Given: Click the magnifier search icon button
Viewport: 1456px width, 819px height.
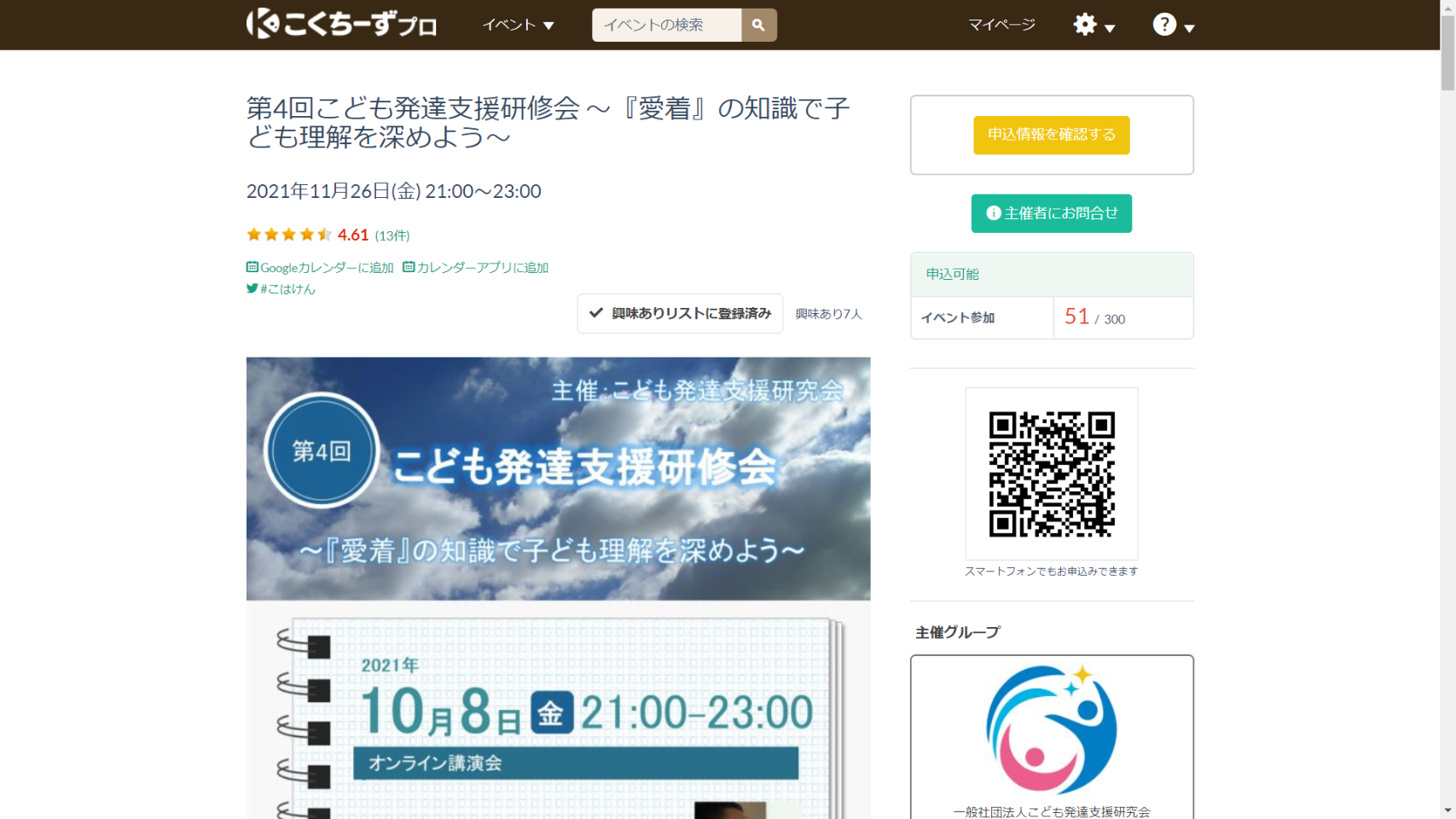Looking at the screenshot, I should click(x=758, y=25).
